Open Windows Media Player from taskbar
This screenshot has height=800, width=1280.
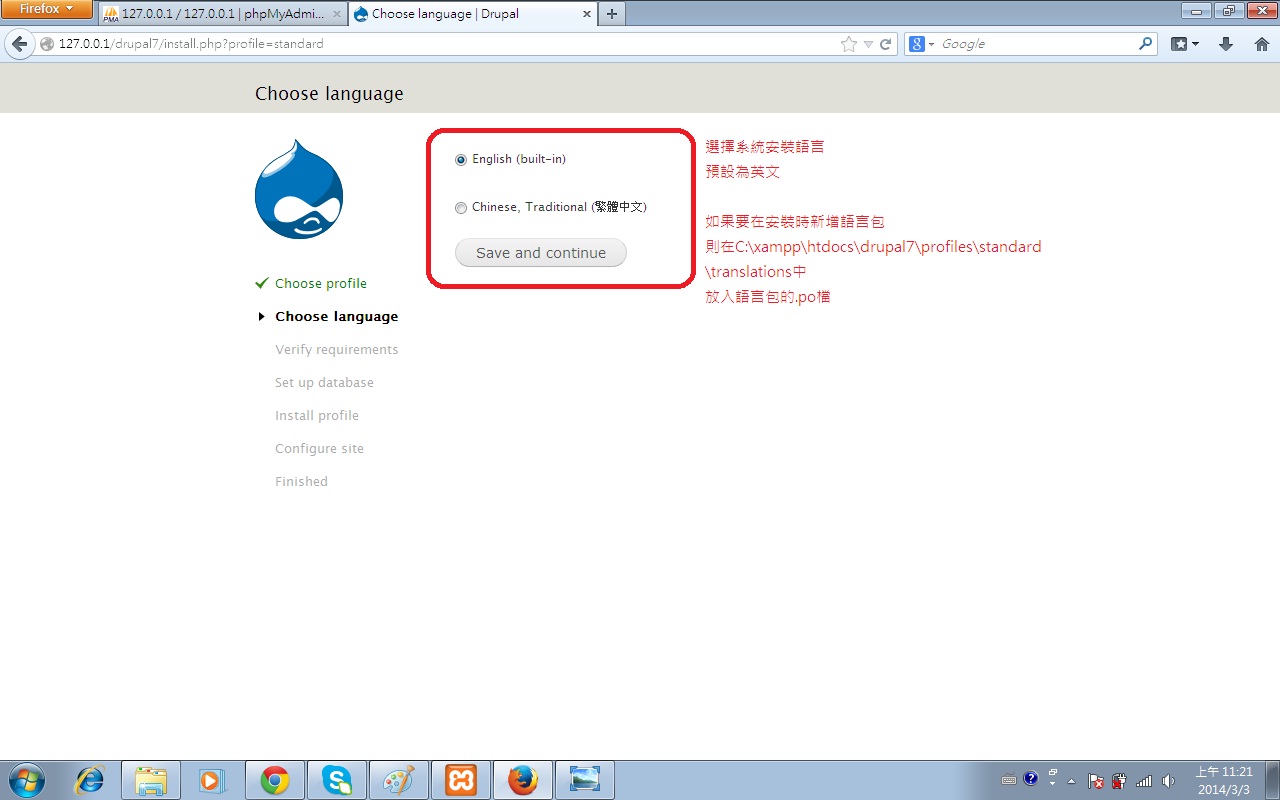pyautogui.click(x=213, y=780)
